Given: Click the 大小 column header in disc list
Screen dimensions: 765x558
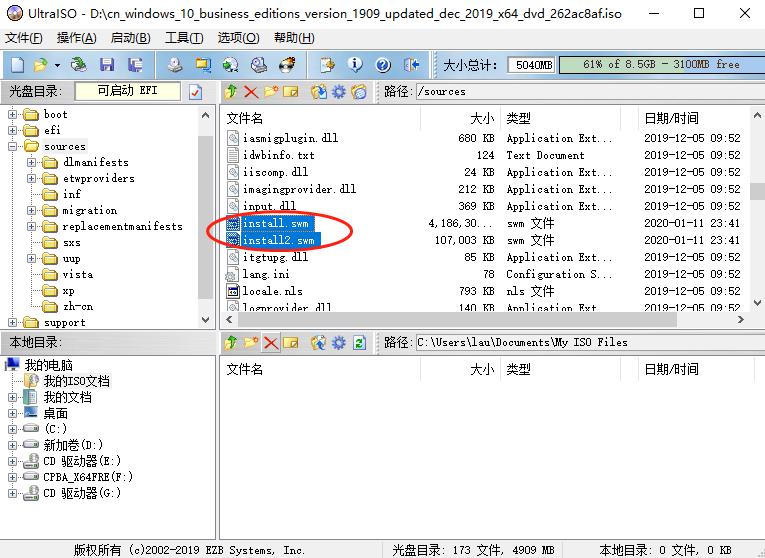Looking at the screenshot, I should coord(460,118).
